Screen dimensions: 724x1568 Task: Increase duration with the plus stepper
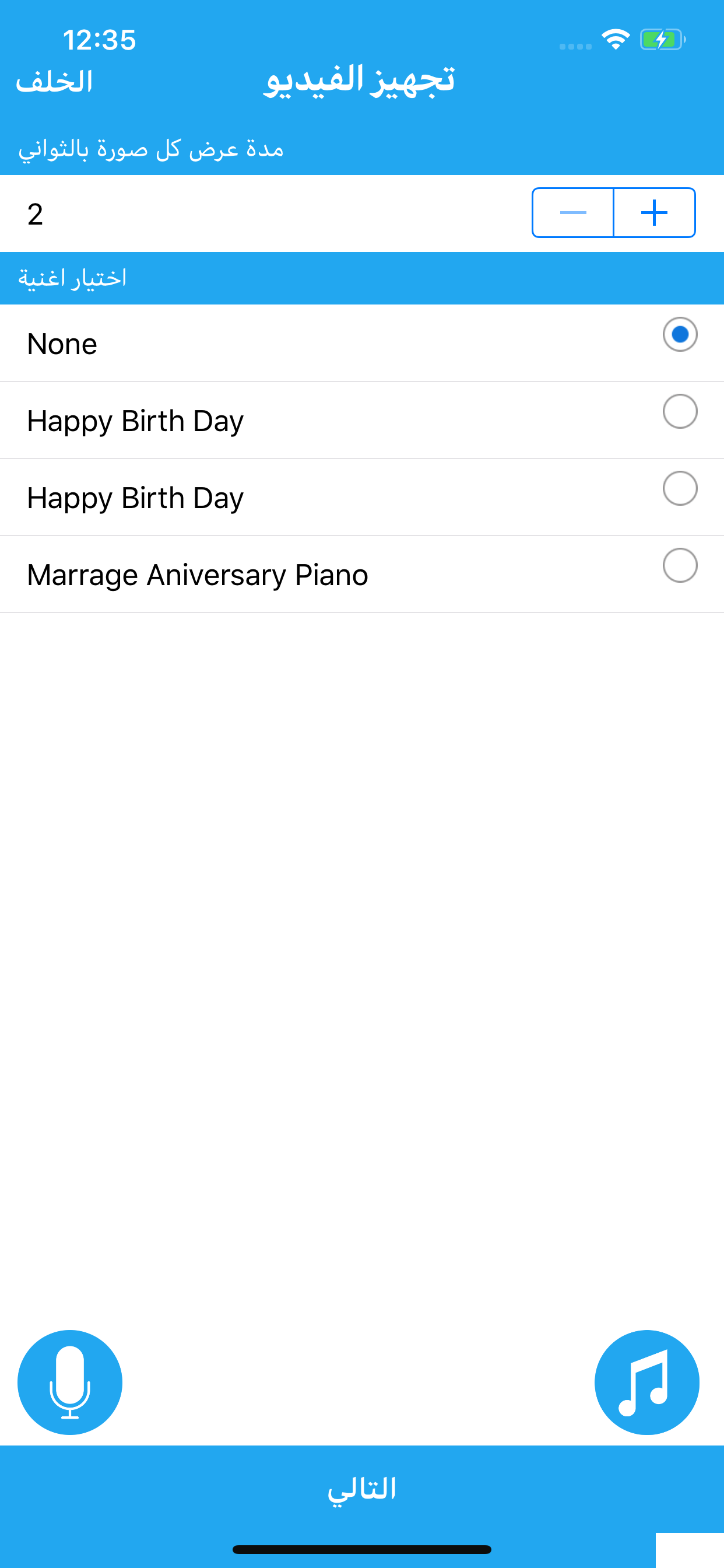coord(654,212)
